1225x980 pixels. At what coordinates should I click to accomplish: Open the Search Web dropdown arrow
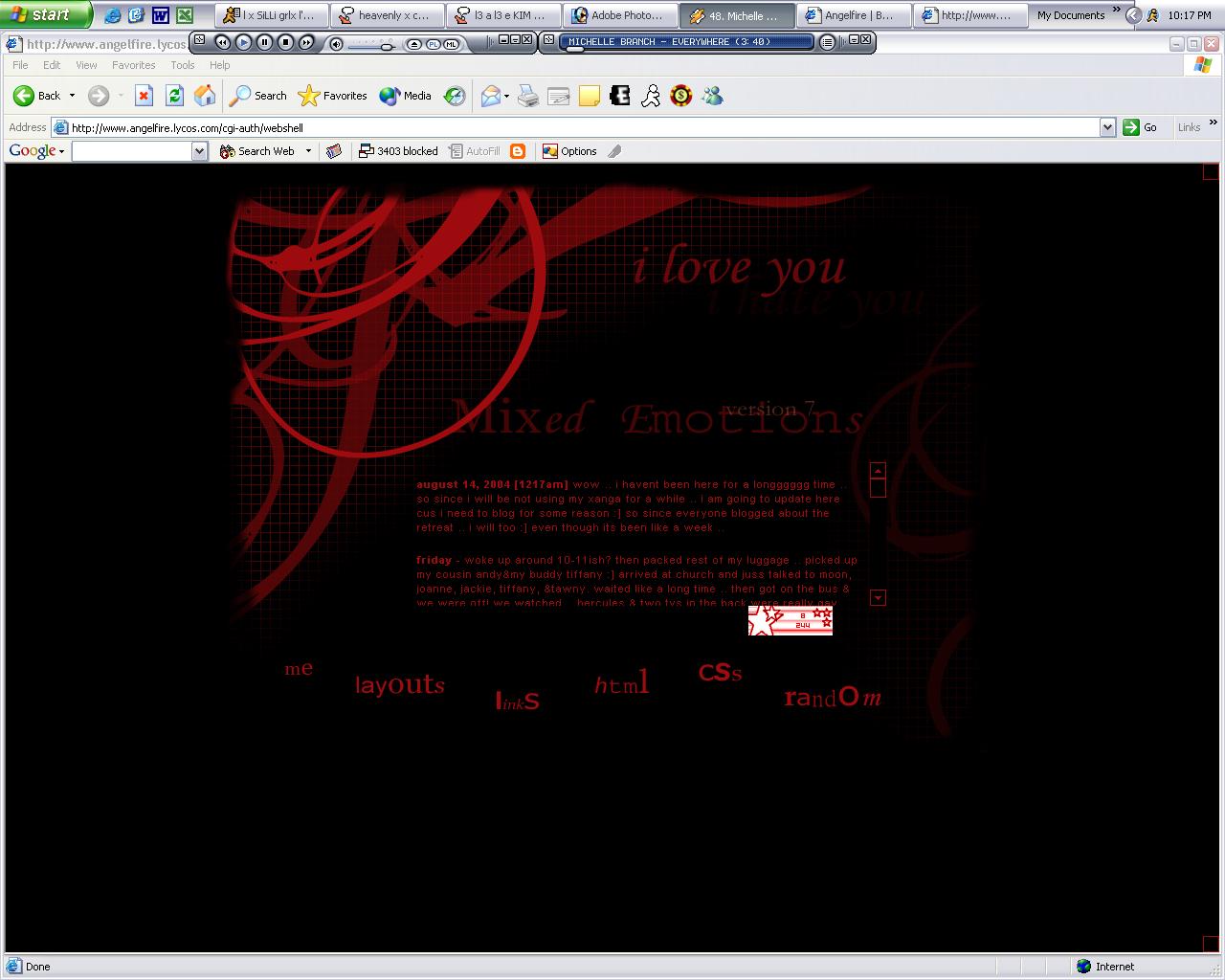[x=308, y=151]
